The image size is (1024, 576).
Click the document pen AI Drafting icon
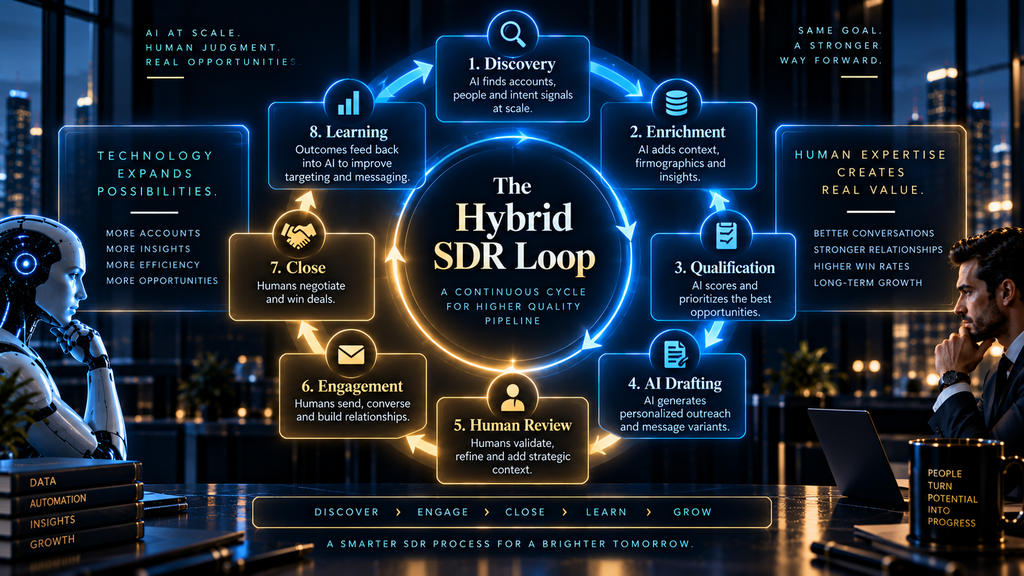click(675, 354)
